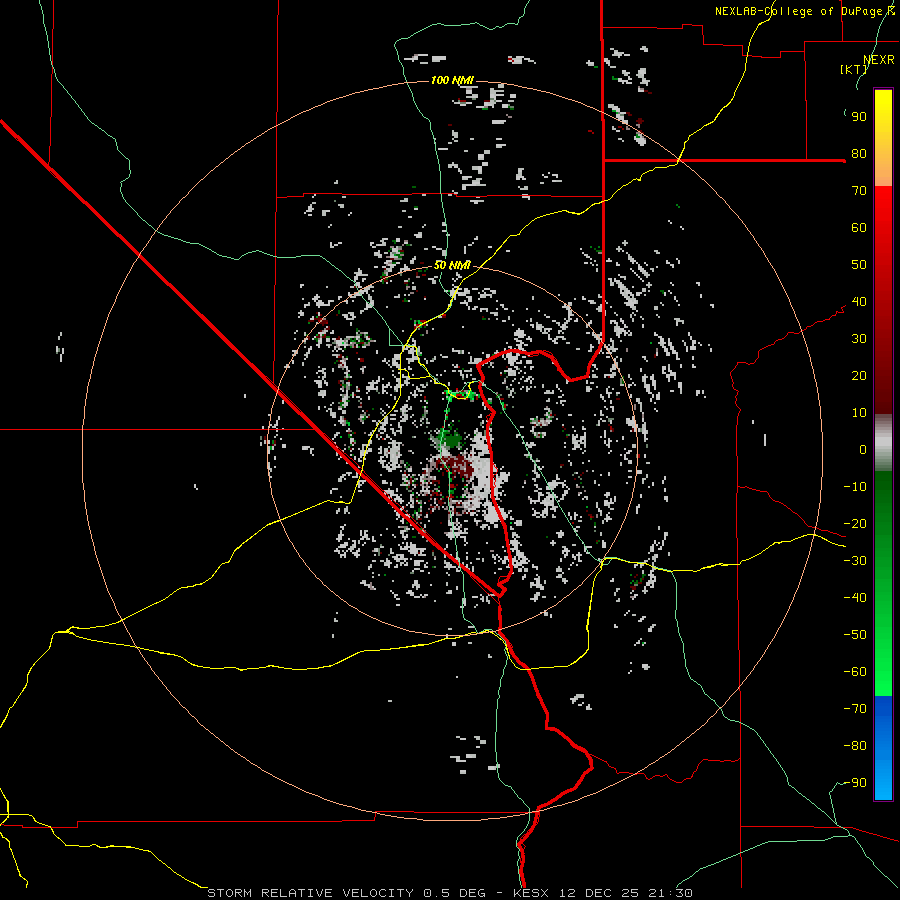Click the positive 70 scale label
900x900 pixels.
(x=859, y=191)
